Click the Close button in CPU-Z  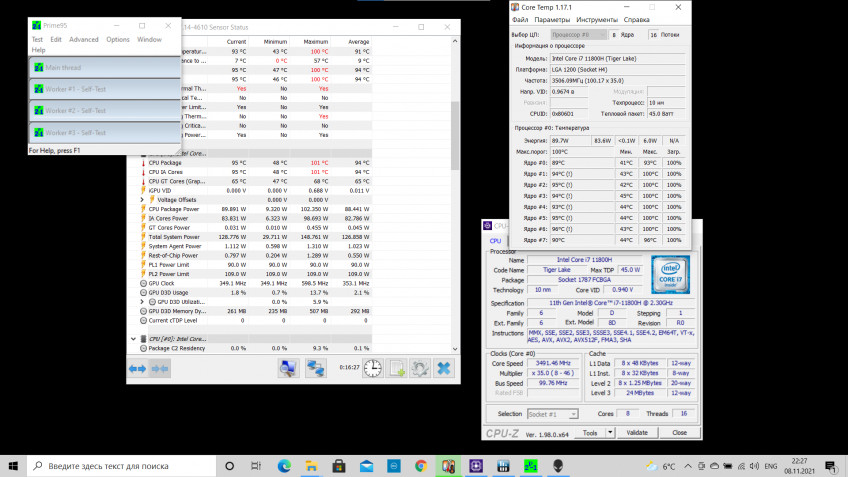680,433
